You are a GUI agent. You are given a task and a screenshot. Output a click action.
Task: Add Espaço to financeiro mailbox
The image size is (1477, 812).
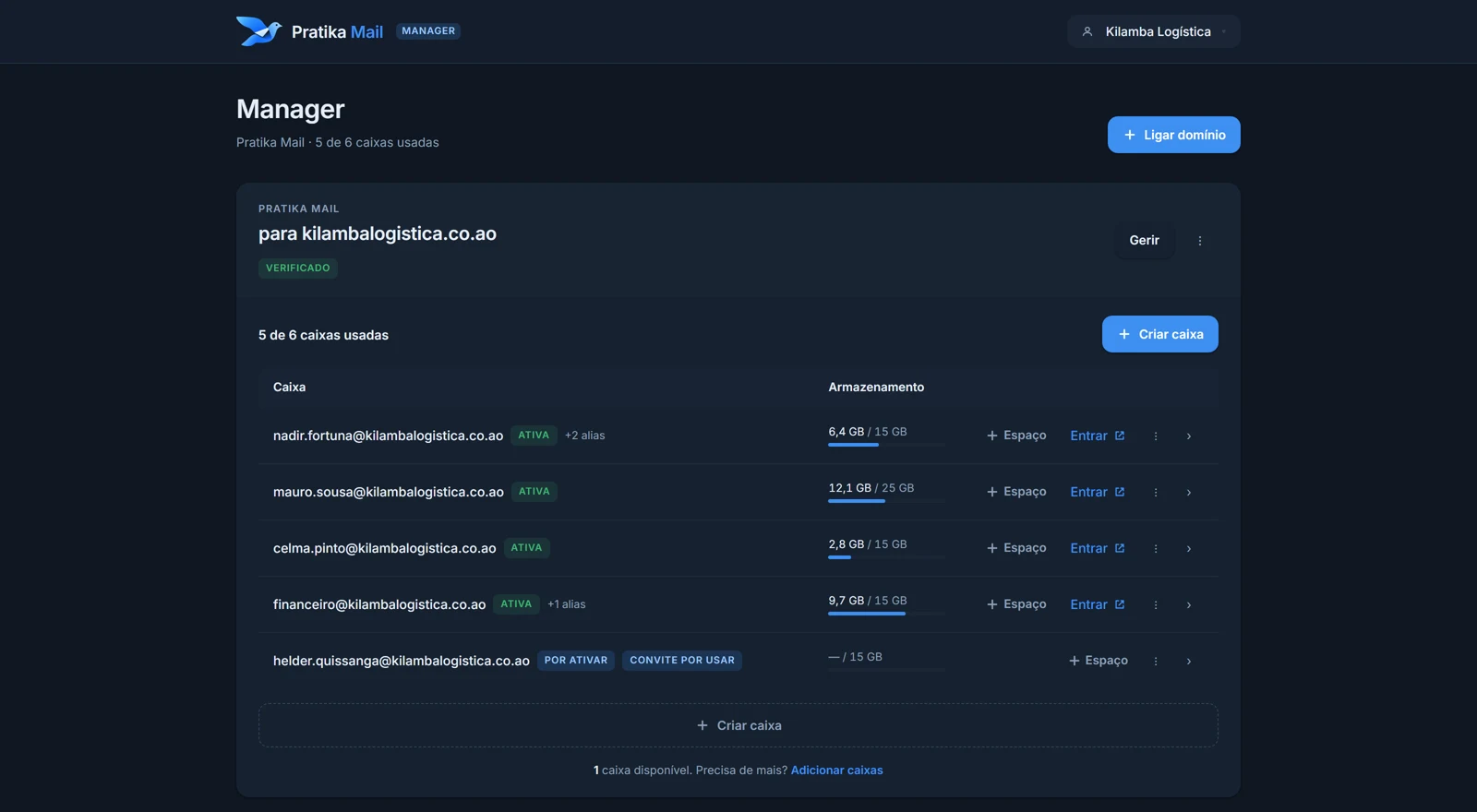(1016, 604)
